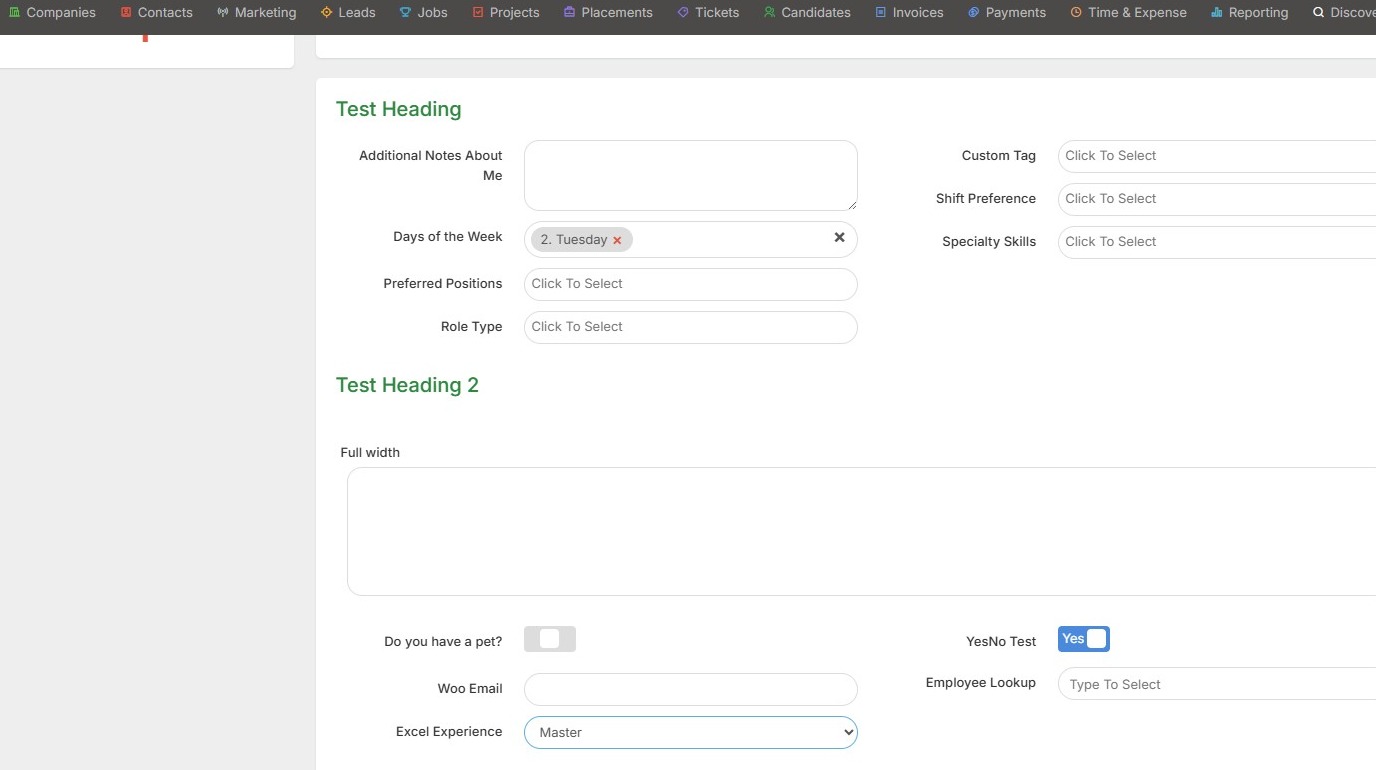The image size is (1376, 770).
Task: Click the "Excel Experience" field label
Action: [449, 732]
